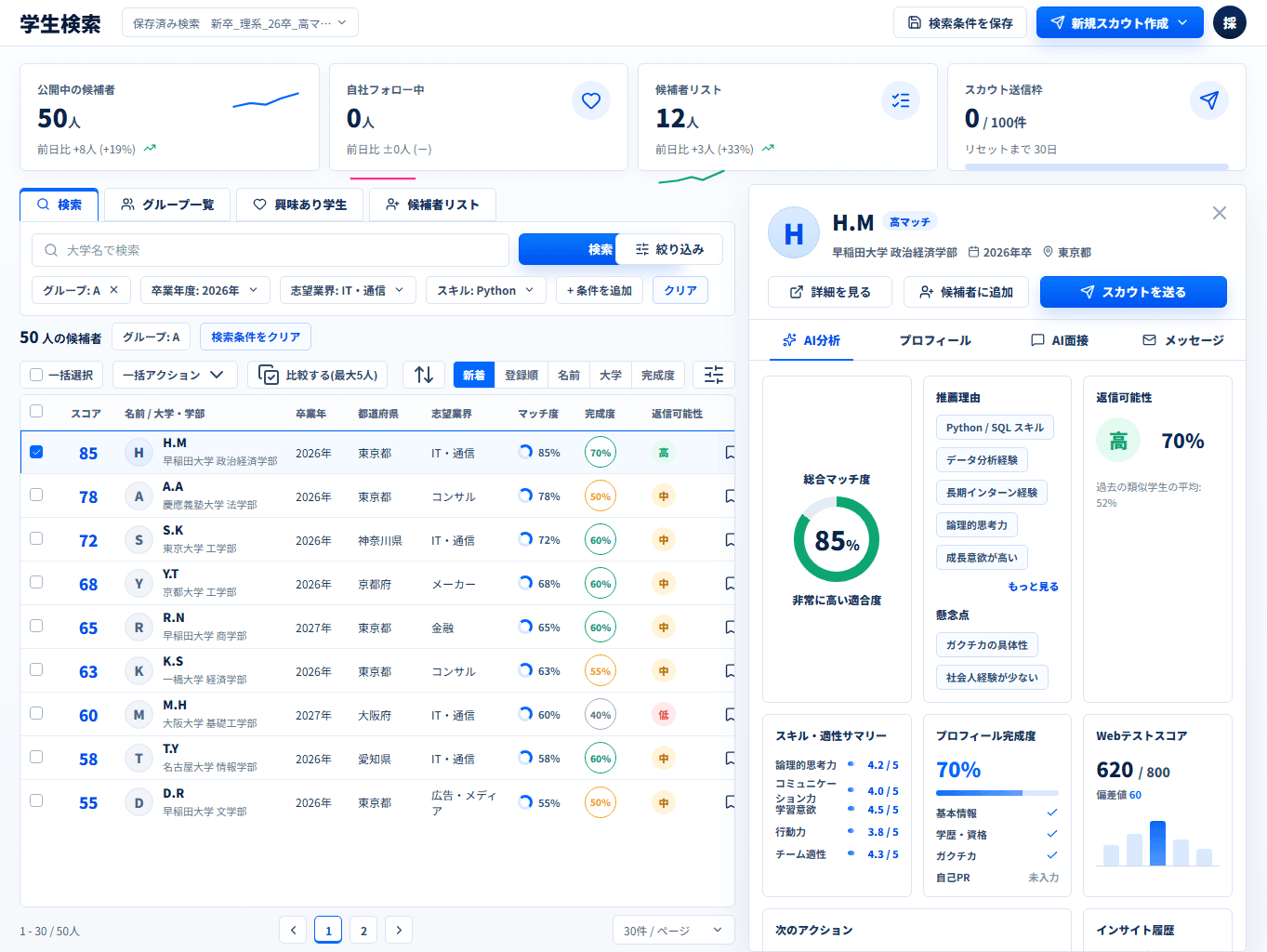Image resolution: width=1267 pixels, height=952 pixels.
Task: Click スカウト送信枠 quota progress bar
Action: (x=1097, y=167)
